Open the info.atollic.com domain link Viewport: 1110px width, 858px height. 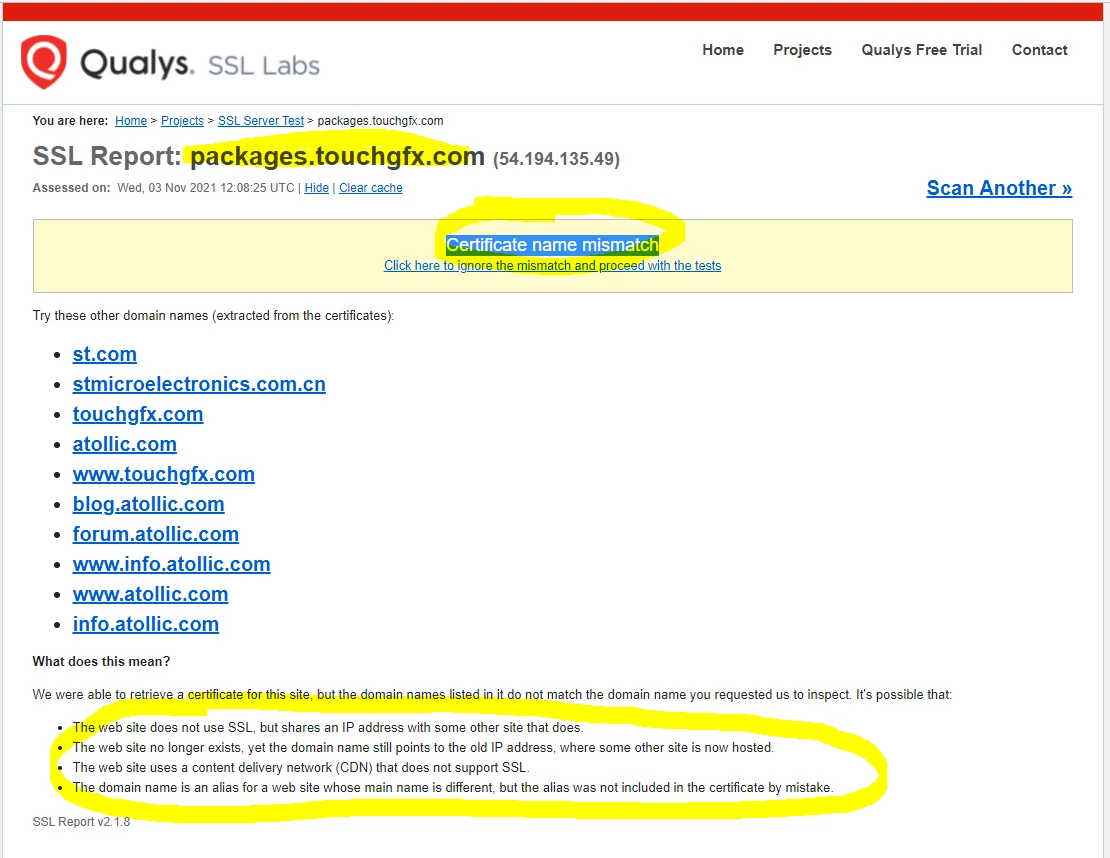click(146, 624)
